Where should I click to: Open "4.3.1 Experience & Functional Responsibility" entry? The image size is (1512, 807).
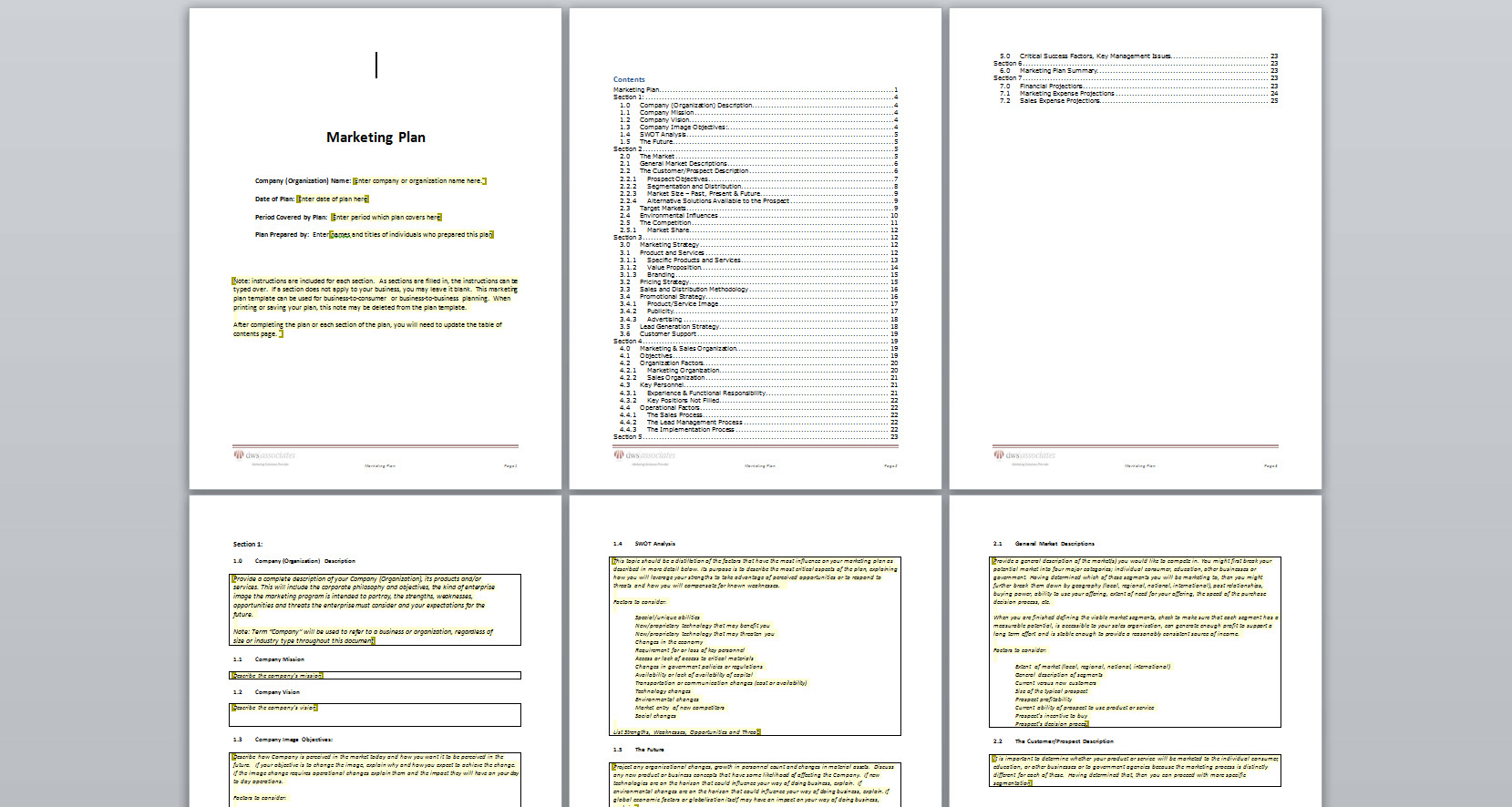tap(758, 393)
